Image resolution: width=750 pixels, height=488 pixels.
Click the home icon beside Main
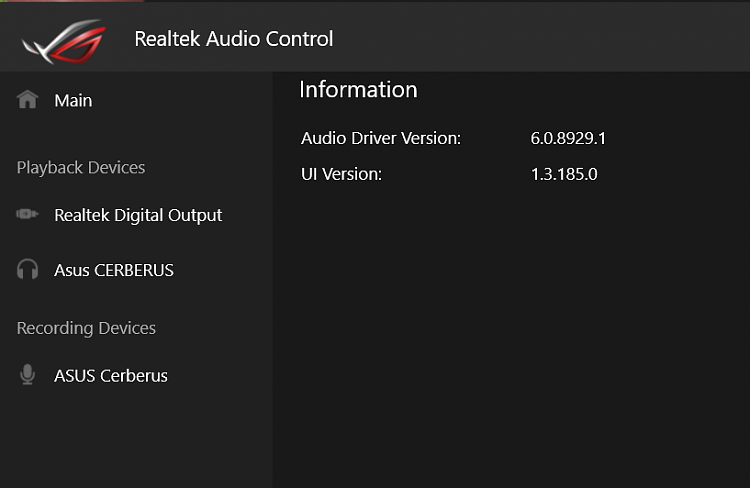27,100
